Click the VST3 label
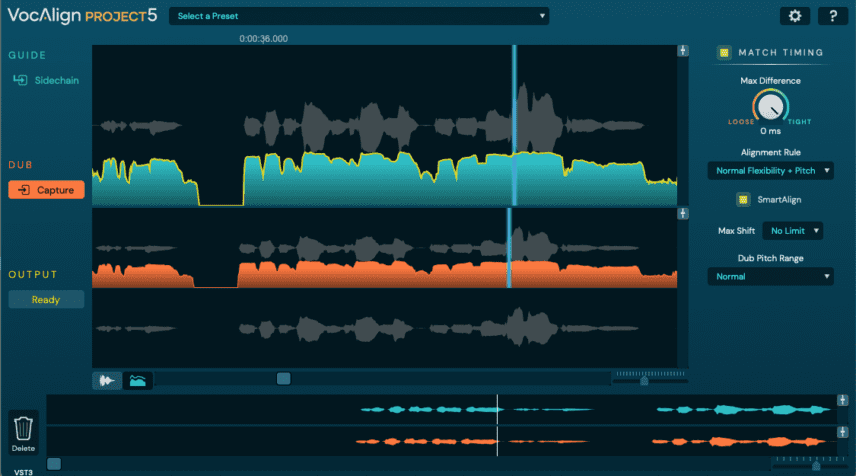Screen dimensions: 856x476 (x=23, y=472)
